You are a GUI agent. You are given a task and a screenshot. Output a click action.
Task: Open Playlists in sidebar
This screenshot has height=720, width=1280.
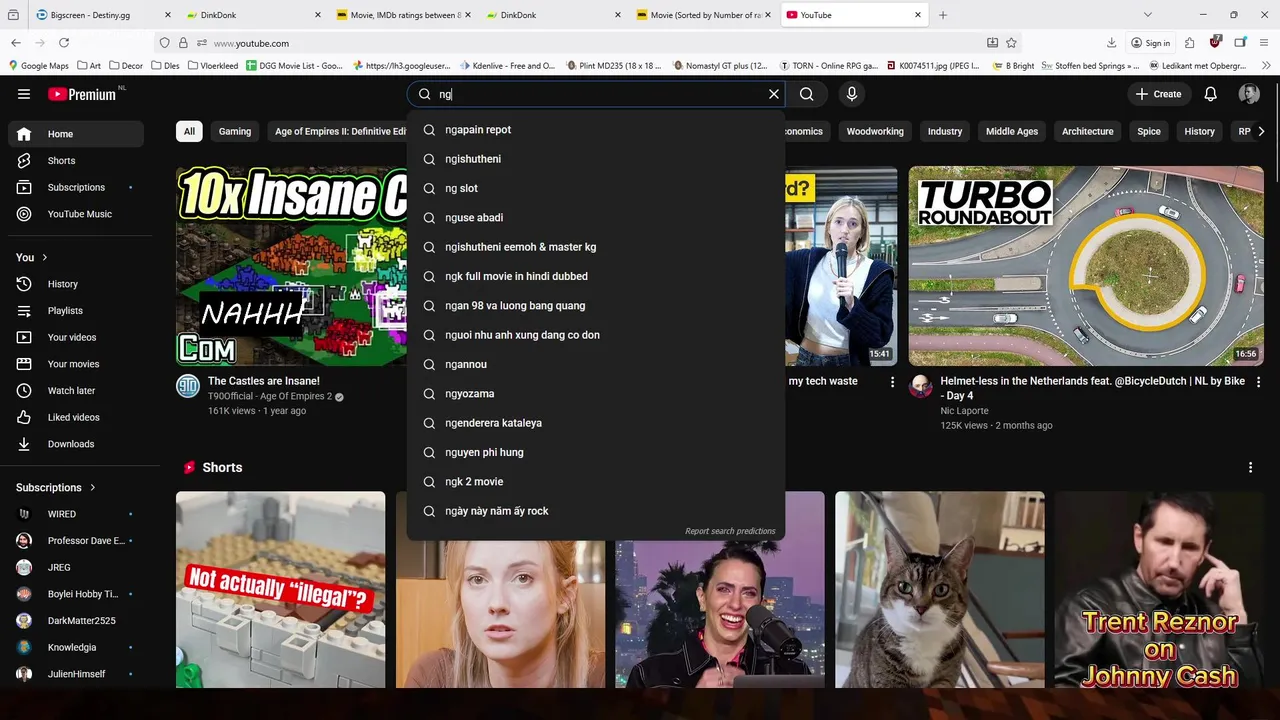pos(76,311)
